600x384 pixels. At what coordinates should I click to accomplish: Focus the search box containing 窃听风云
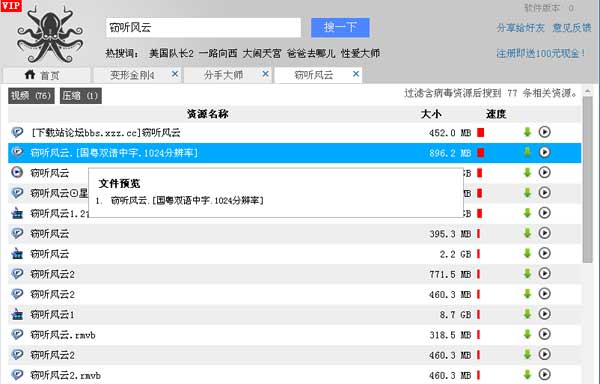203,28
